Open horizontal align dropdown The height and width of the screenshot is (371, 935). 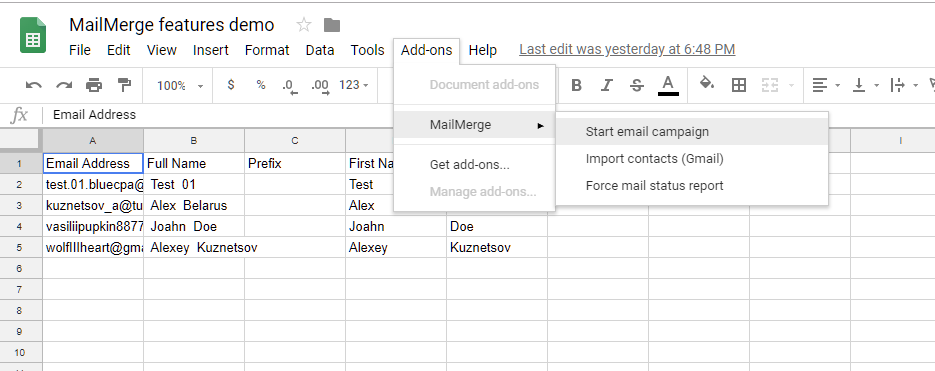[826, 85]
